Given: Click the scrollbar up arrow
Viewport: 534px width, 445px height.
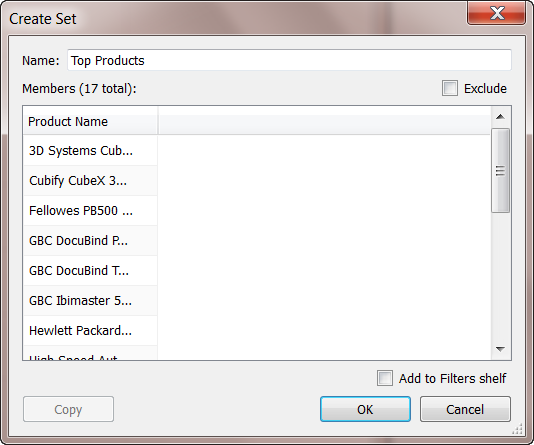Looking at the screenshot, I should 500,117.
